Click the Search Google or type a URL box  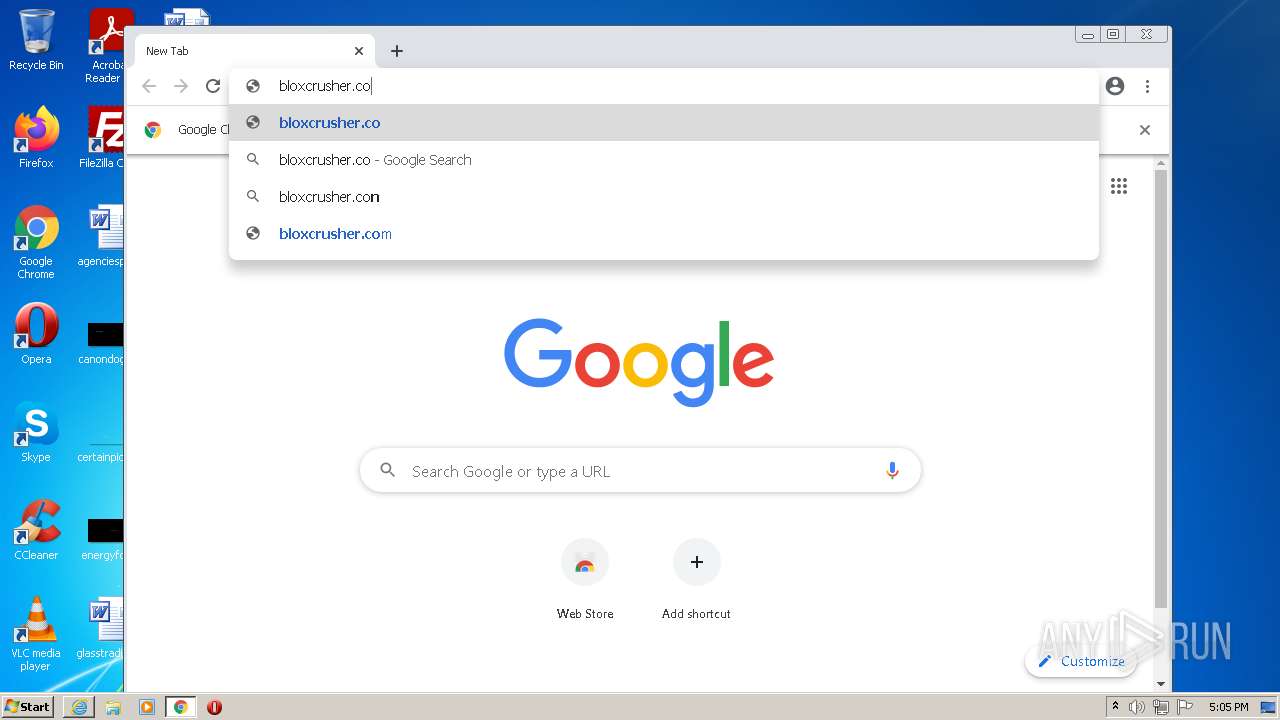(x=640, y=471)
